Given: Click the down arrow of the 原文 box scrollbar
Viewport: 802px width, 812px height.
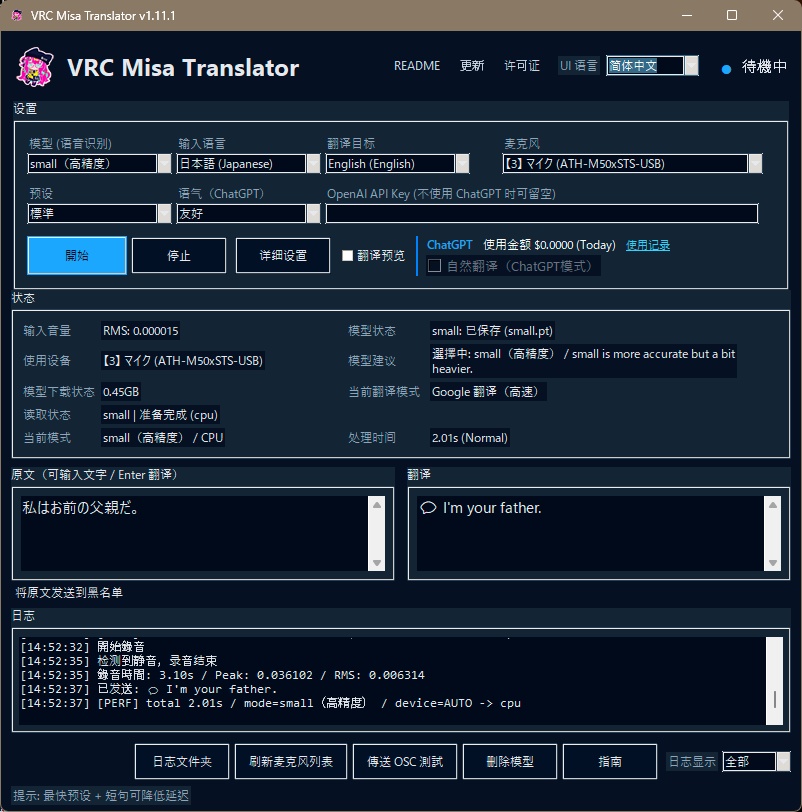Looking at the screenshot, I should pos(376,563).
